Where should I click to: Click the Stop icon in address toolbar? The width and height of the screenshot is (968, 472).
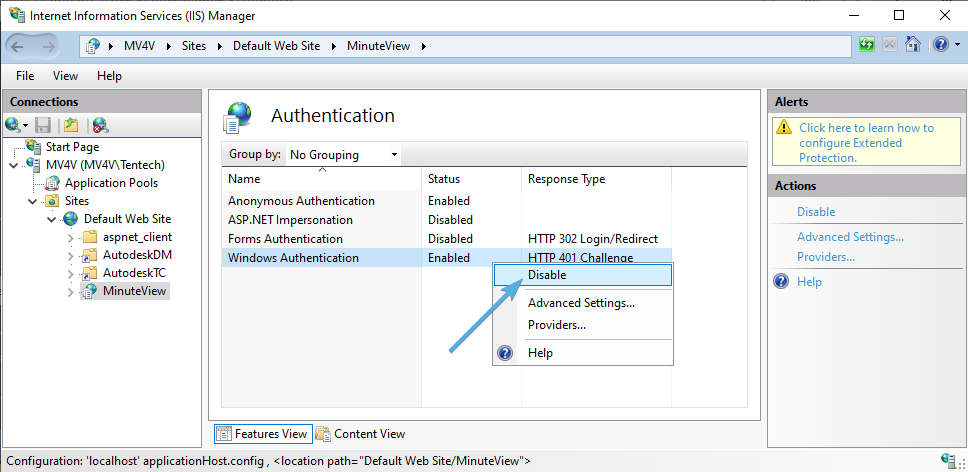(890, 44)
